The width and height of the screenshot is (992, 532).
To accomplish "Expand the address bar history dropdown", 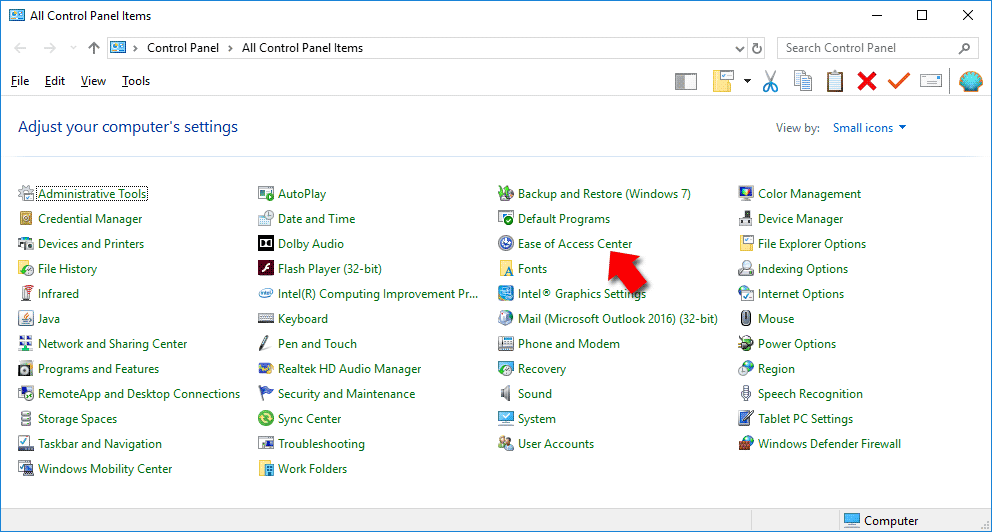I will pos(740,48).
